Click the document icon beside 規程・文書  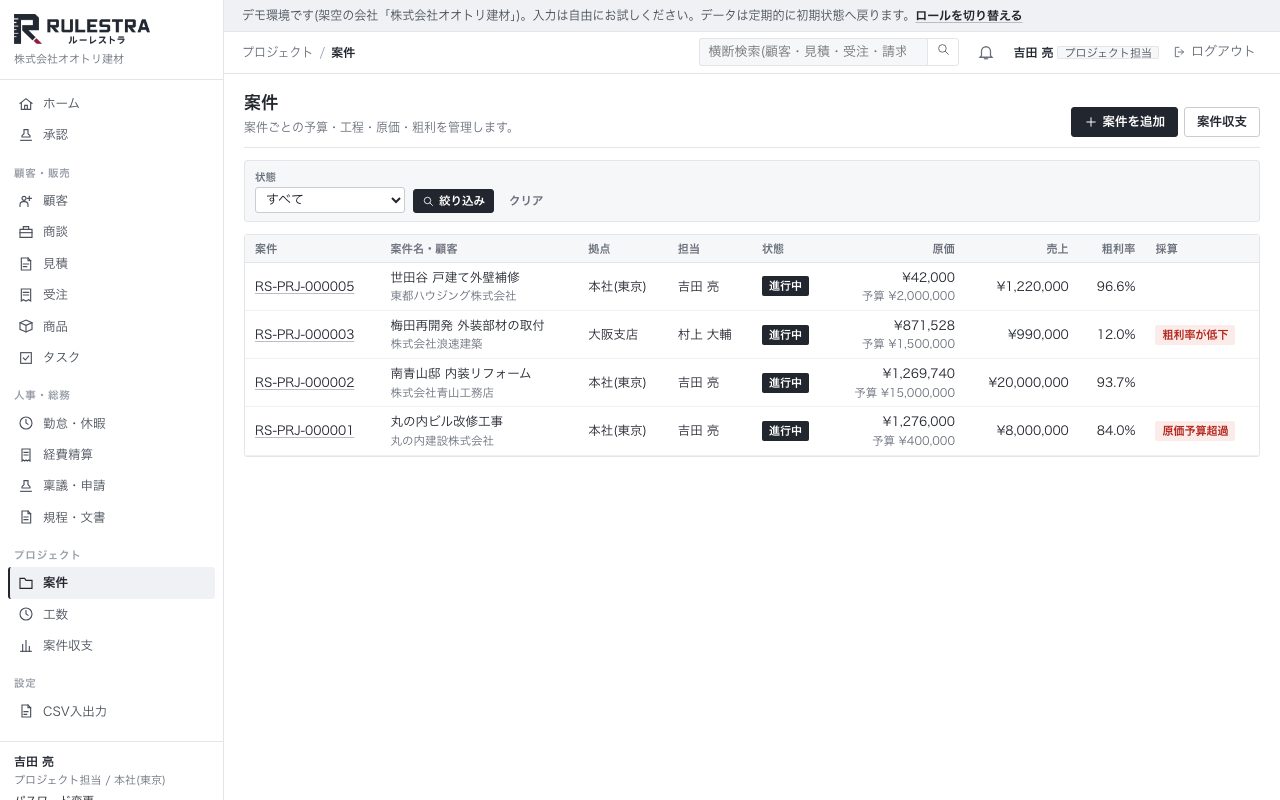(26, 518)
